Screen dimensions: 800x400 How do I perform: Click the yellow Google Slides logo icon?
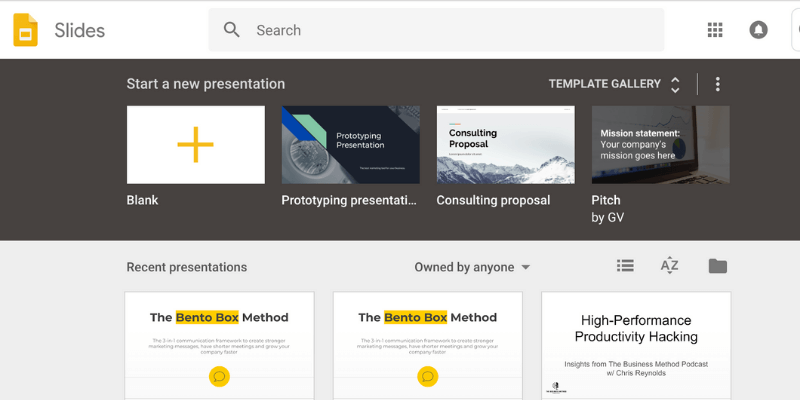(26, 30)
